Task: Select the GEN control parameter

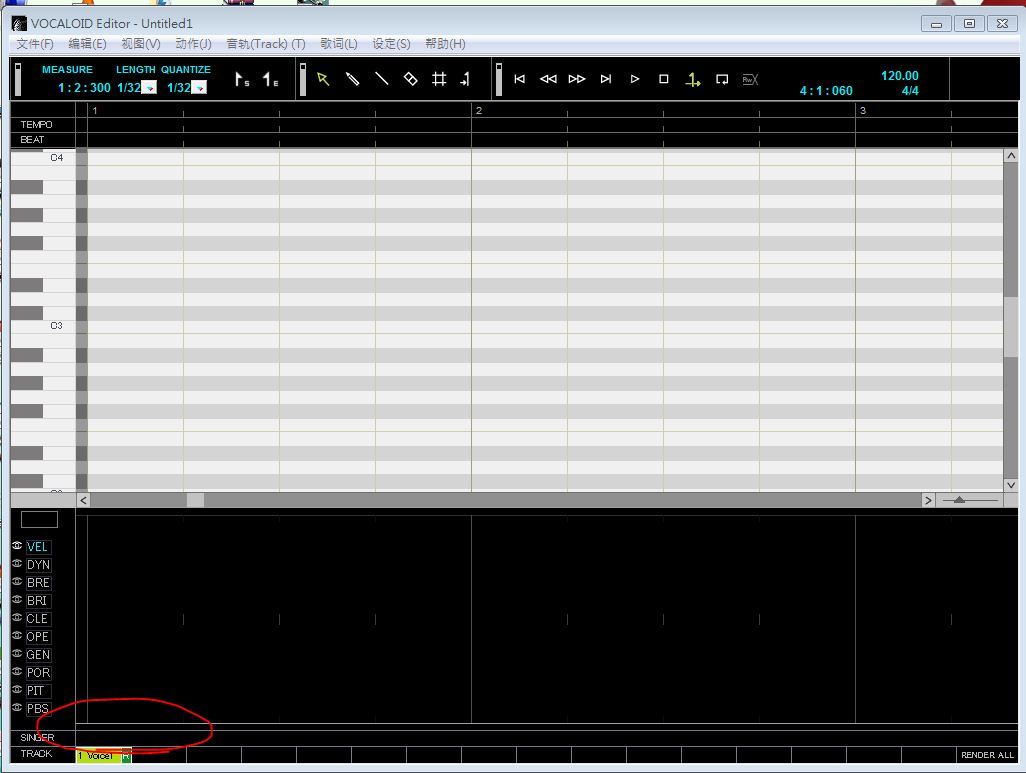Action: (x=38, y=655)
